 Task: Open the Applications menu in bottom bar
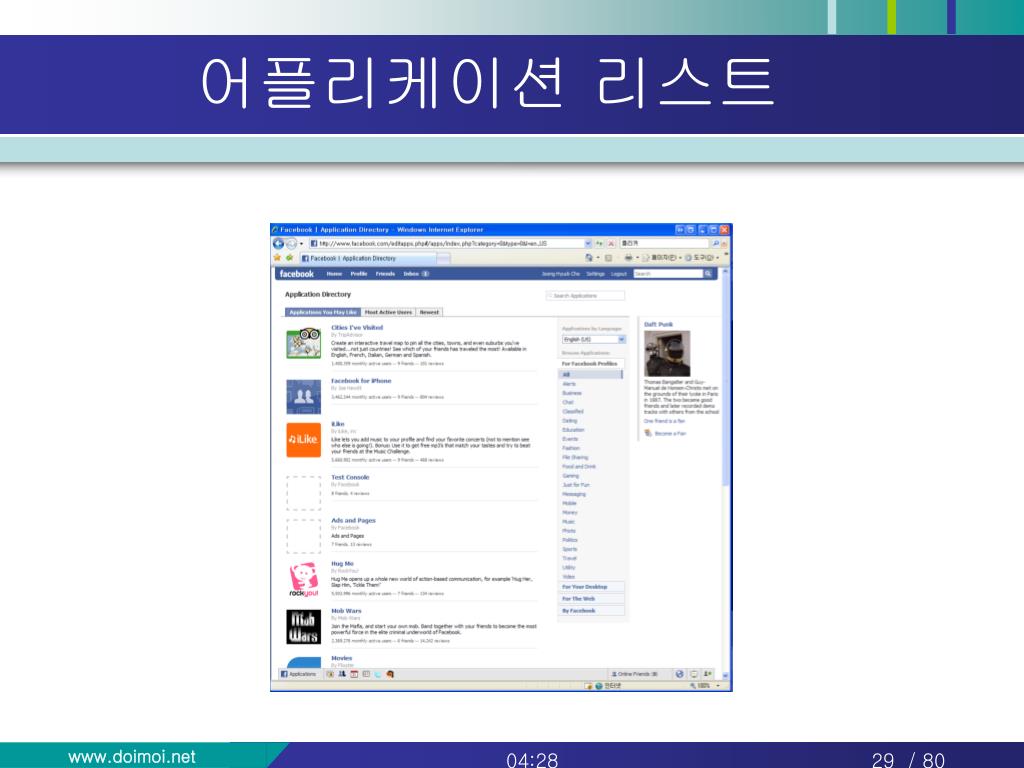298,674
